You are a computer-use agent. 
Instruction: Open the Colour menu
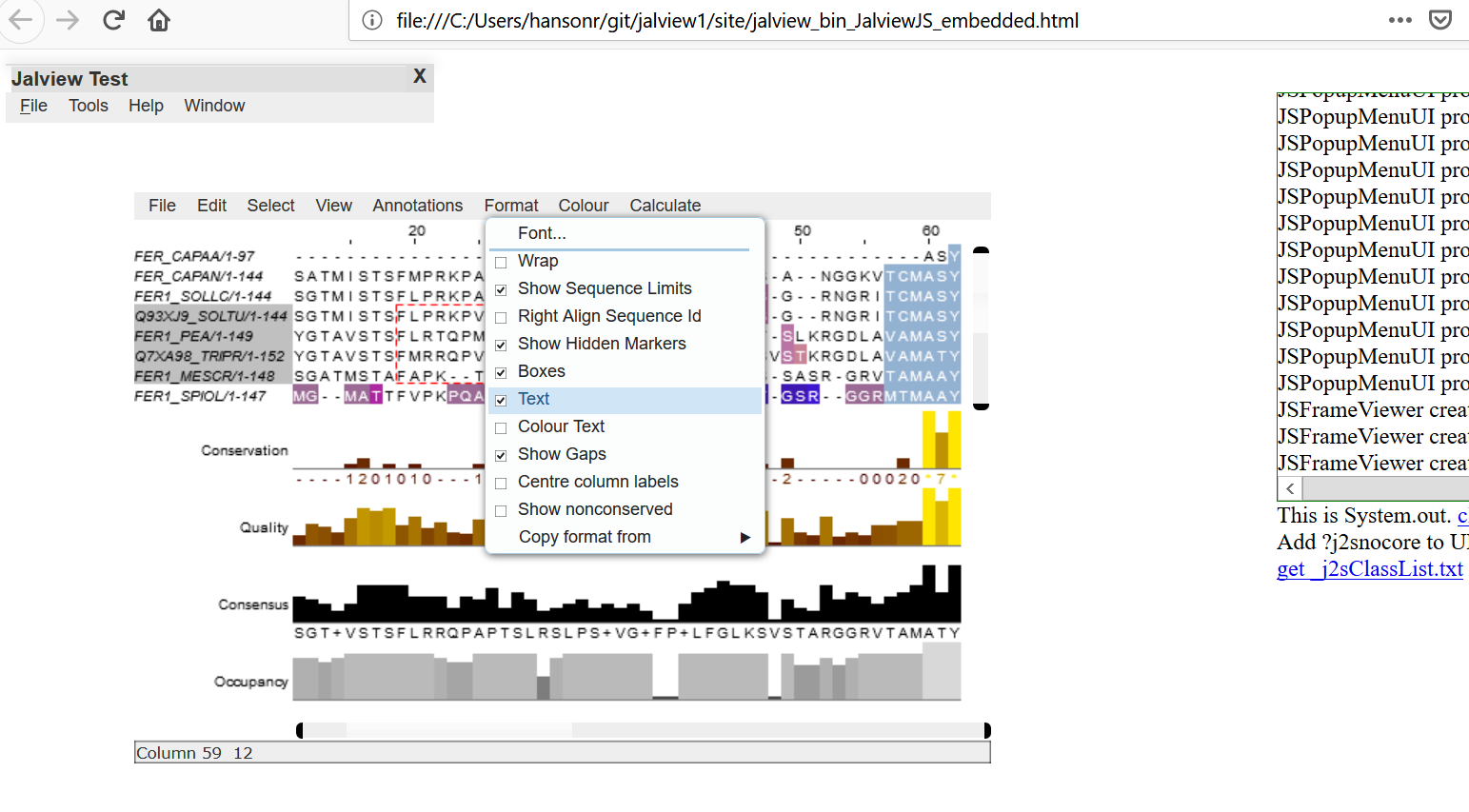[584, 206]
